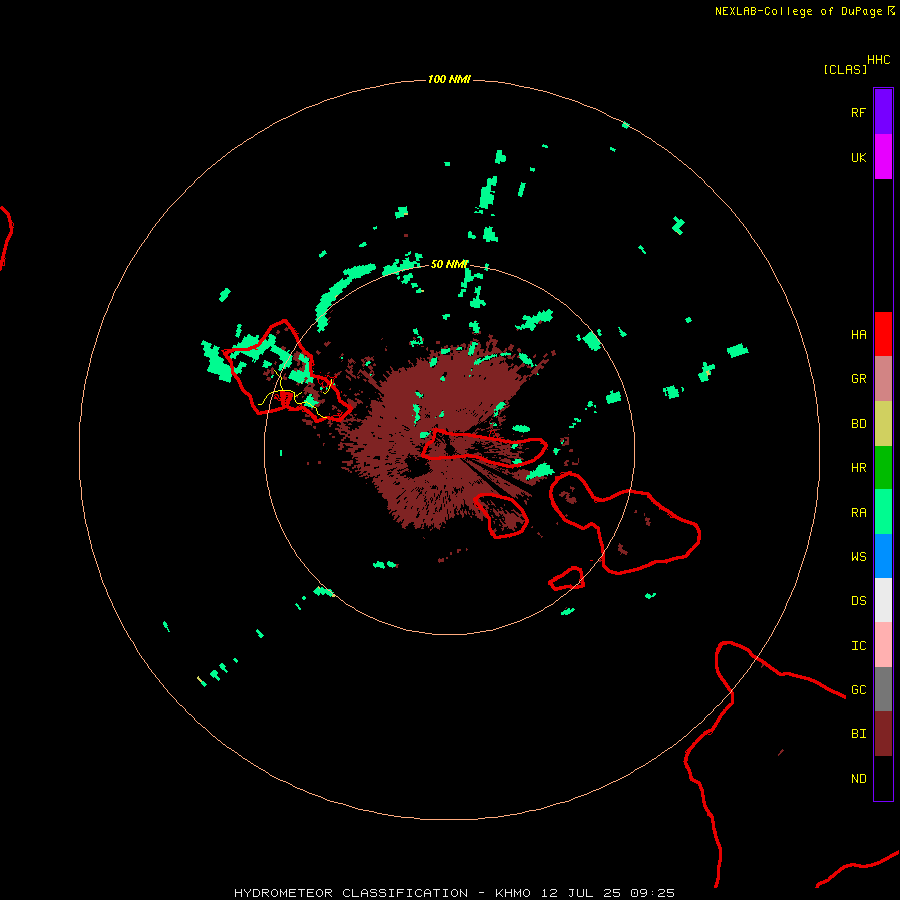The image size is (900, 900).
Task: Click the WS legend label
Action: [858, 556]
